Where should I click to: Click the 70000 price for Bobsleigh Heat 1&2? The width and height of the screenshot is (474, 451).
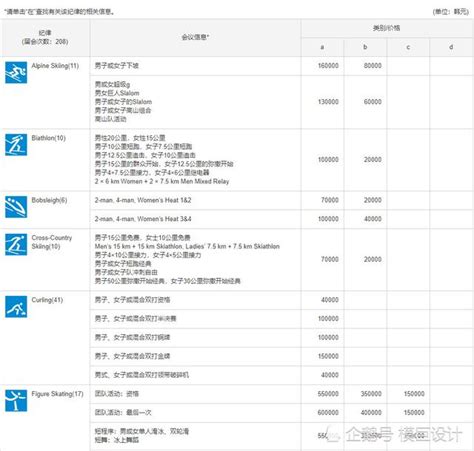(x=330, y=200)
